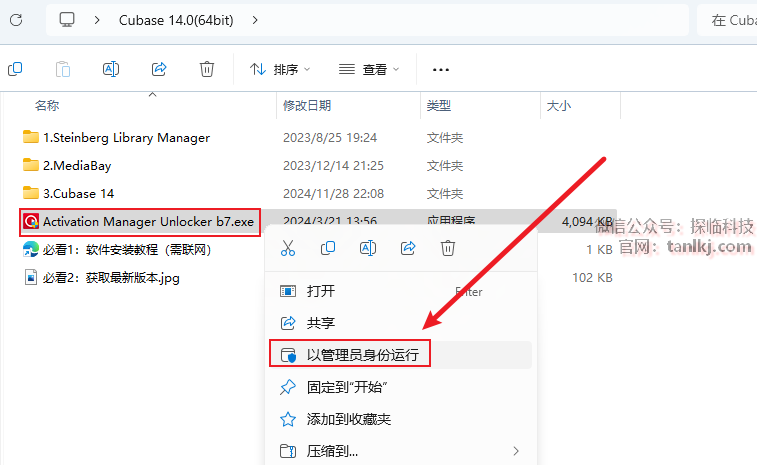Screen dimensions: 757x465
Task: Expand chevron after Cubase 14.0(64bit) breadcrumb
Action: pyautogui.click(x=255, y=20)
